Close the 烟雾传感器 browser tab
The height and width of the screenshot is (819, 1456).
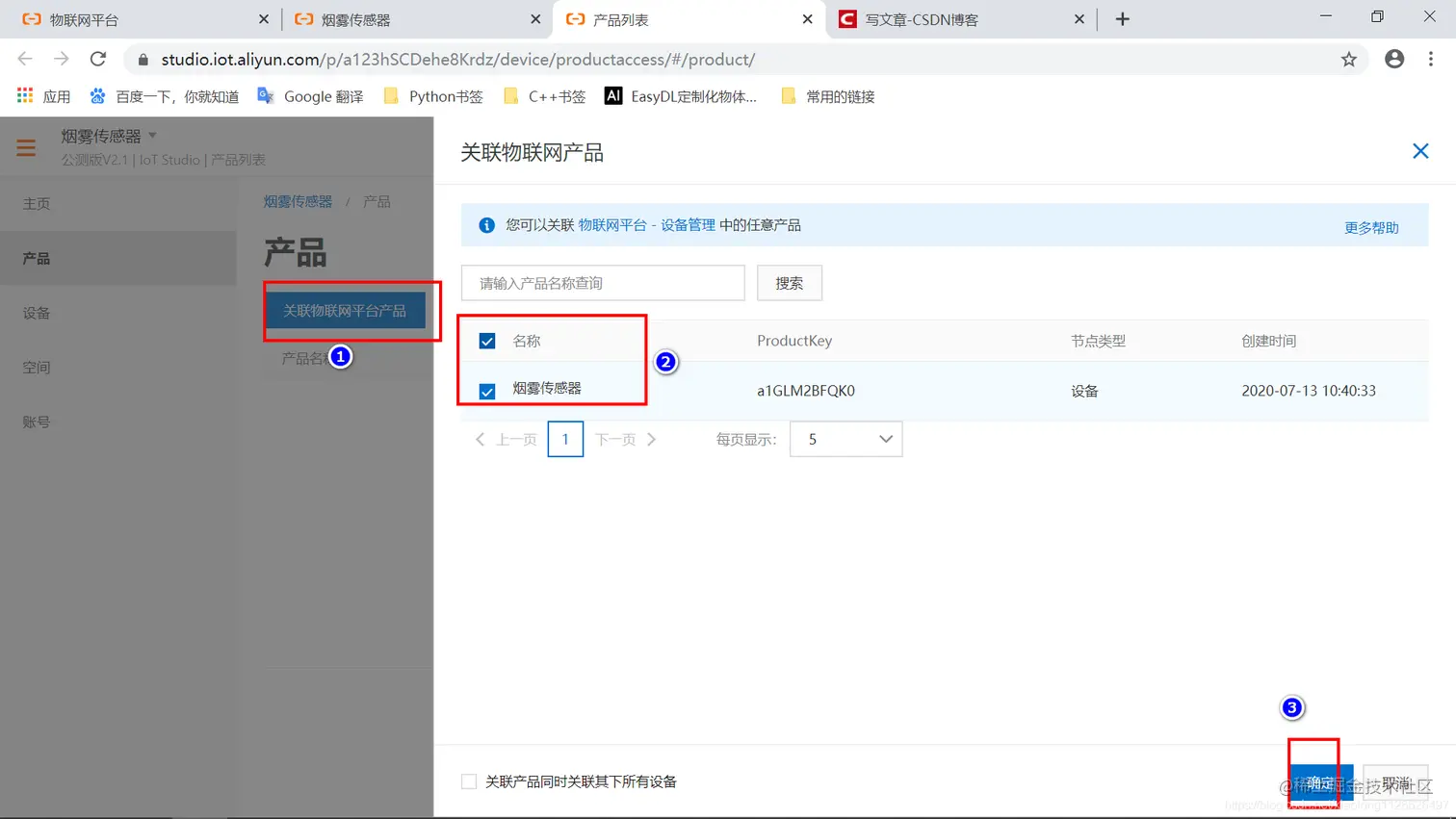[x=535, y=19]
